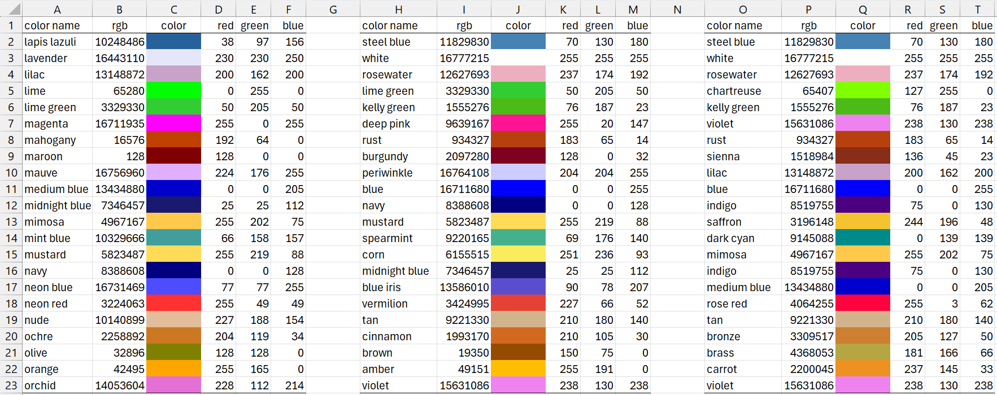Select the deep pink color swatch cell
Viewport: 997px width, 395px height.
pyautogui.click(x=518, y=123)
